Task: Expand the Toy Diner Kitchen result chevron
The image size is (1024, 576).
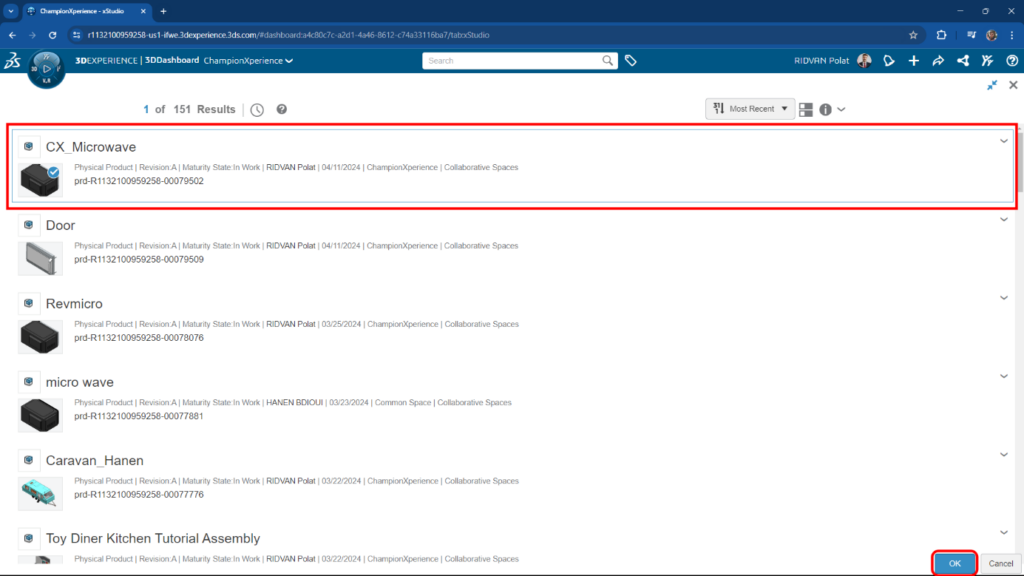Action: pos(1004,532)
